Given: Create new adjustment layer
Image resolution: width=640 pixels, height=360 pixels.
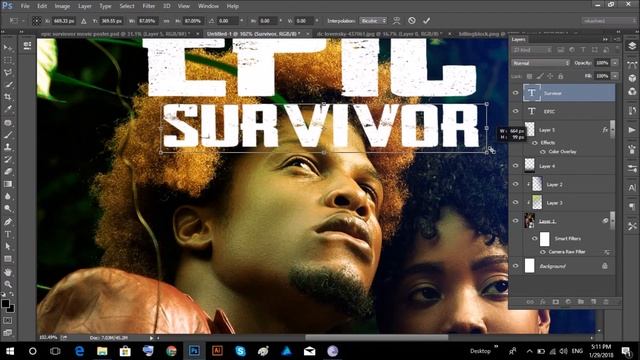Looking at the screenshot, I should (x=568, y=302).
